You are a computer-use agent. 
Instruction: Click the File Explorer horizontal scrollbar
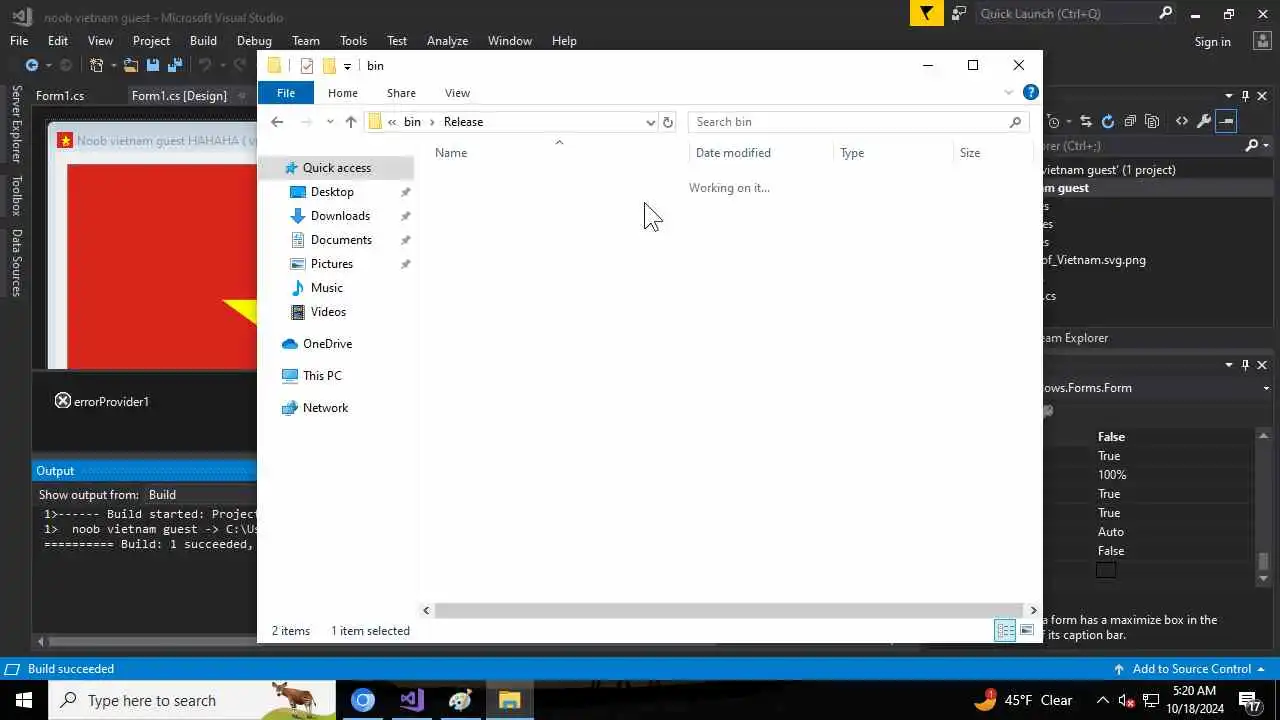(x=728, y=610)
